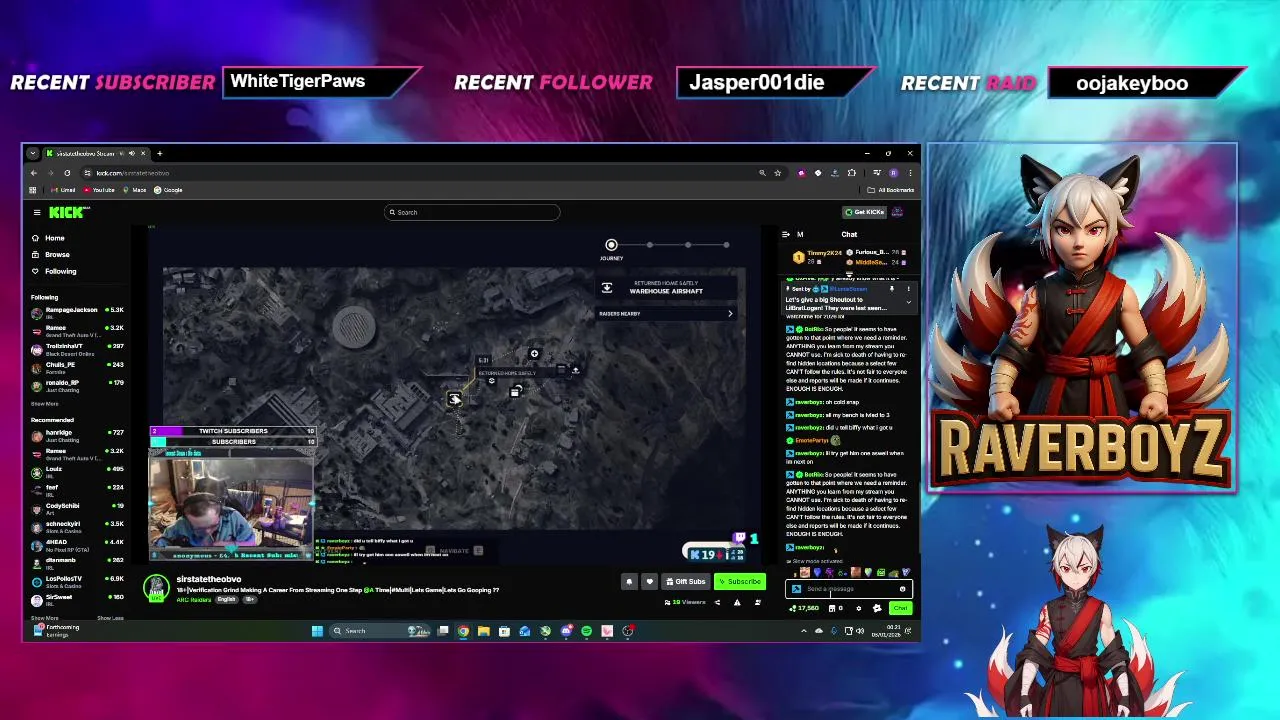
Task: Open CodySchibi recommended channel
Action: click(x=77, y=507)
